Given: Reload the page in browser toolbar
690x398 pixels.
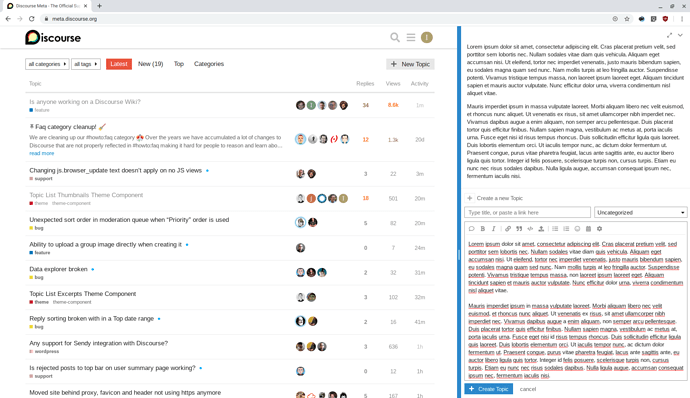Looking at the screenshot, I should click(32, 19).
